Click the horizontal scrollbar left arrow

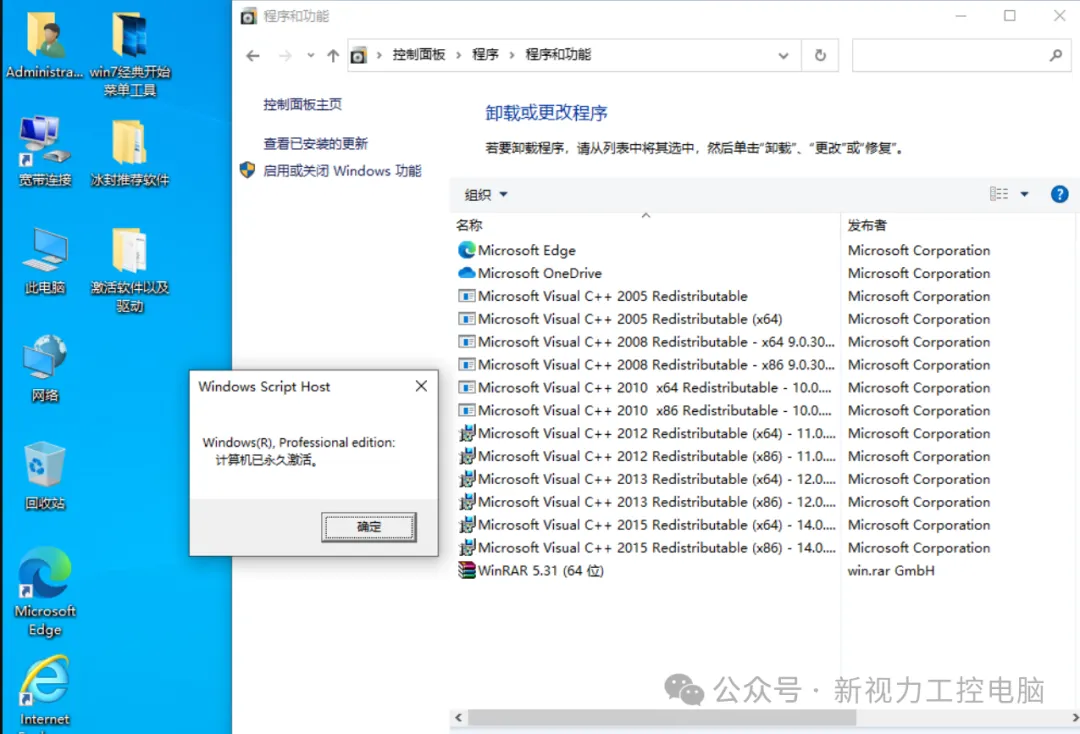pos(459,717)
